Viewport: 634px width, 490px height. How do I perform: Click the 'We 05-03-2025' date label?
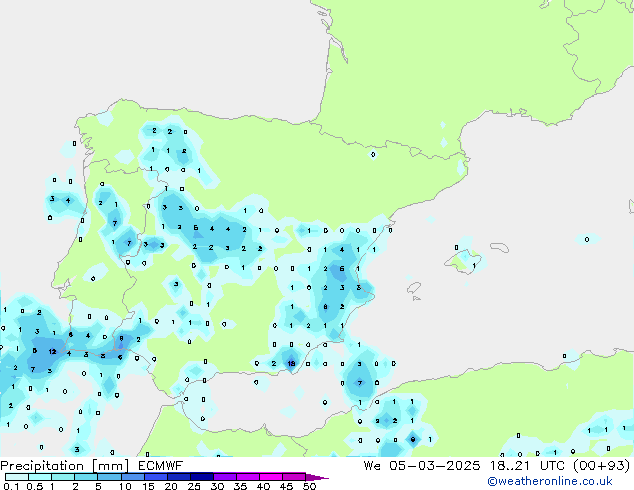click(422, 466)
